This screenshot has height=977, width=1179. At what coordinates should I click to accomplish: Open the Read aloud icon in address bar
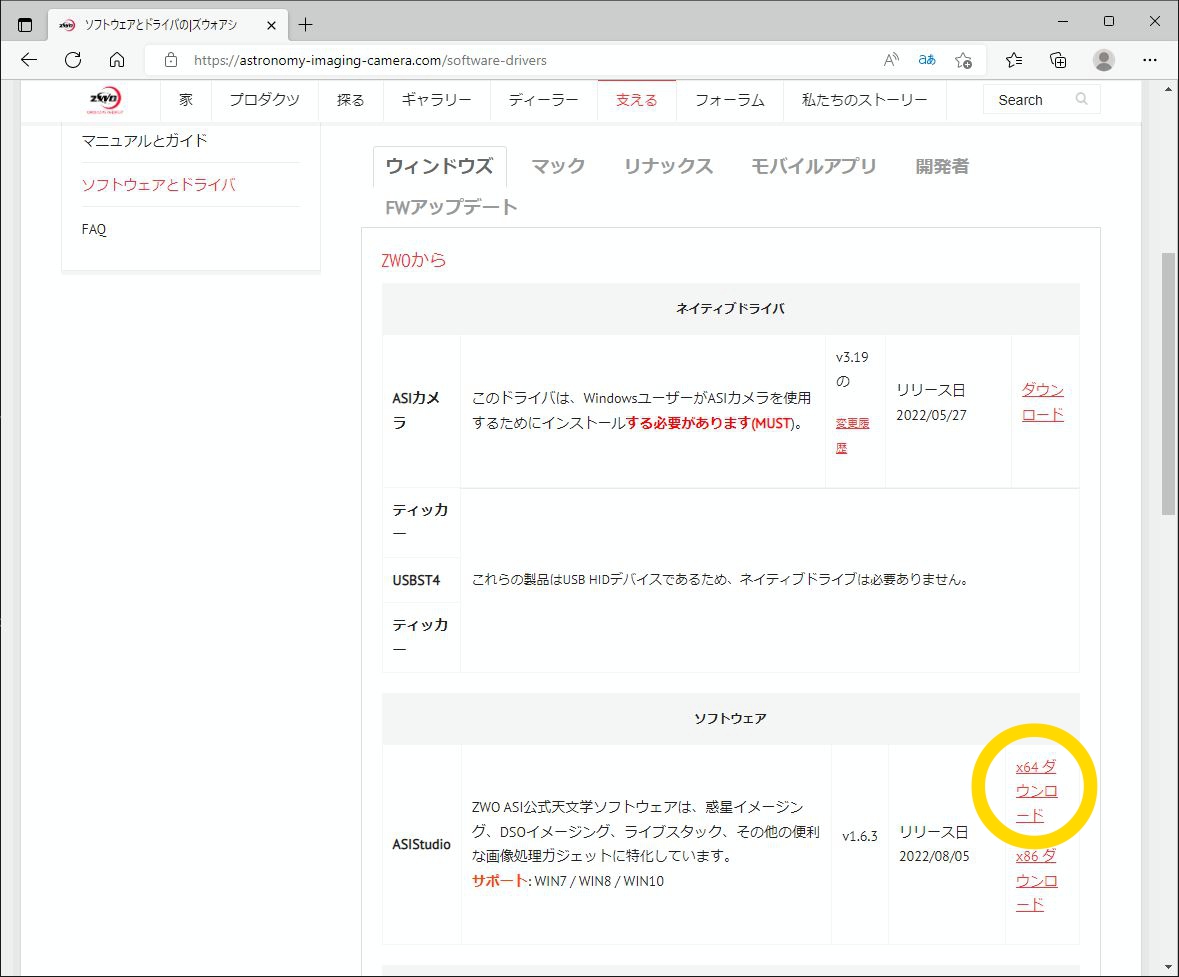(x=891, y=60)
